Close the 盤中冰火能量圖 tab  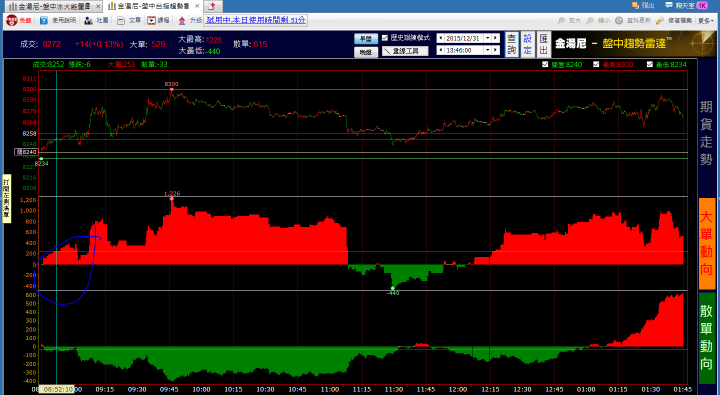click(98, 6)
